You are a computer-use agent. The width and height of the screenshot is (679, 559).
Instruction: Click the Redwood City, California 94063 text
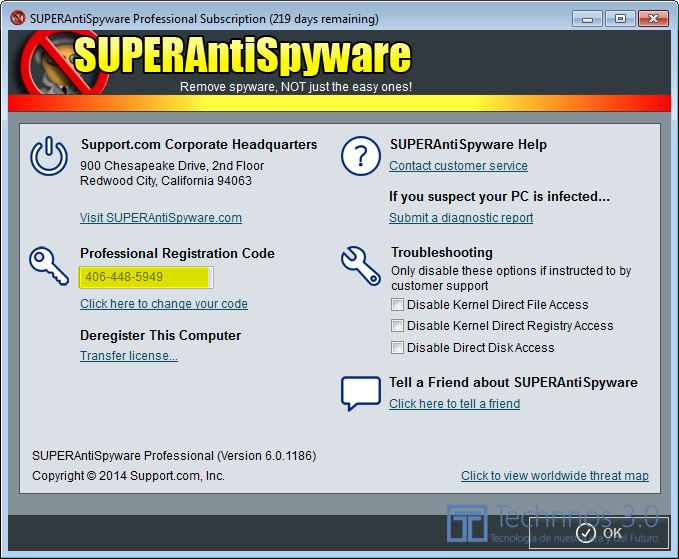(166, 181)
